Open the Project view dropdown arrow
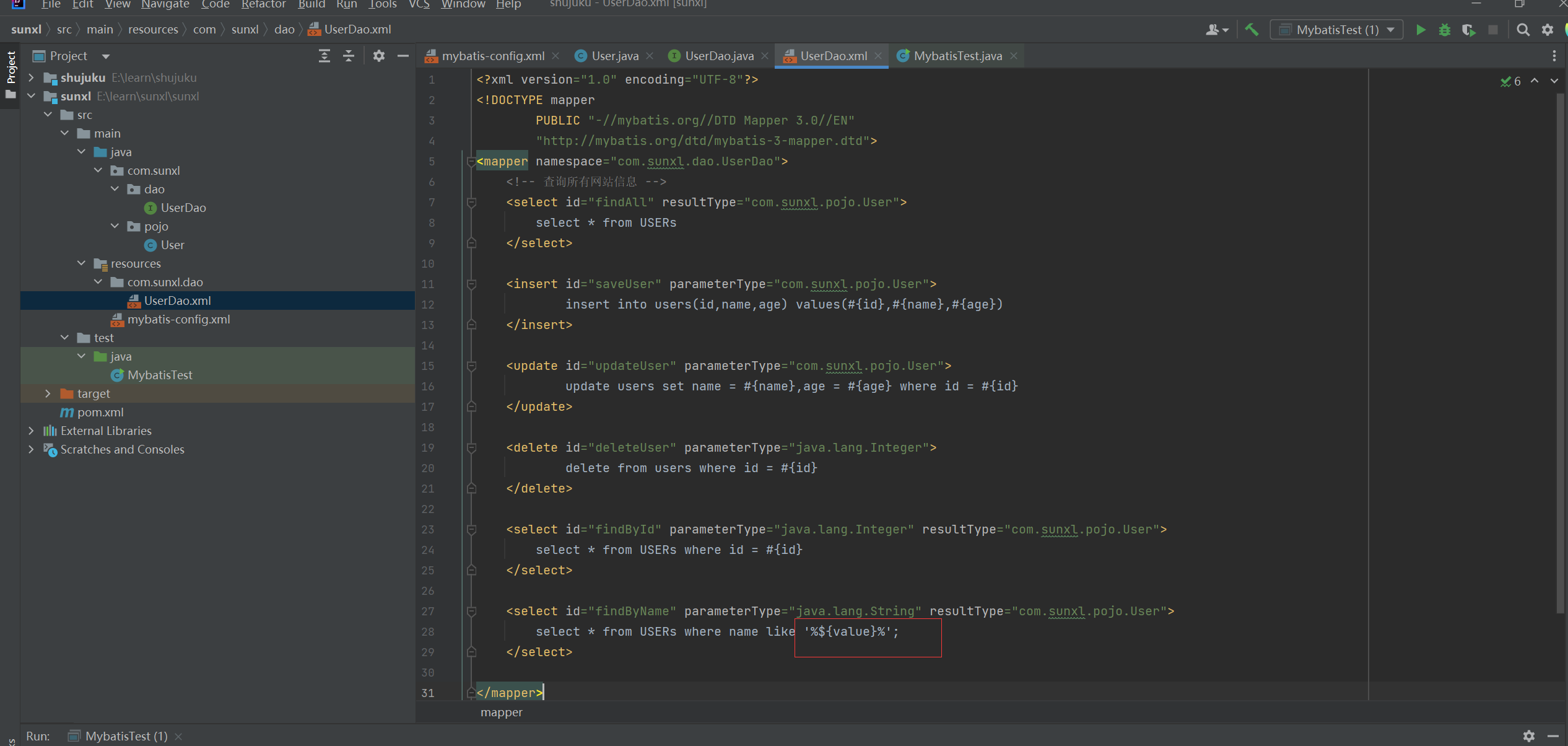 click(x=106, y=56)
